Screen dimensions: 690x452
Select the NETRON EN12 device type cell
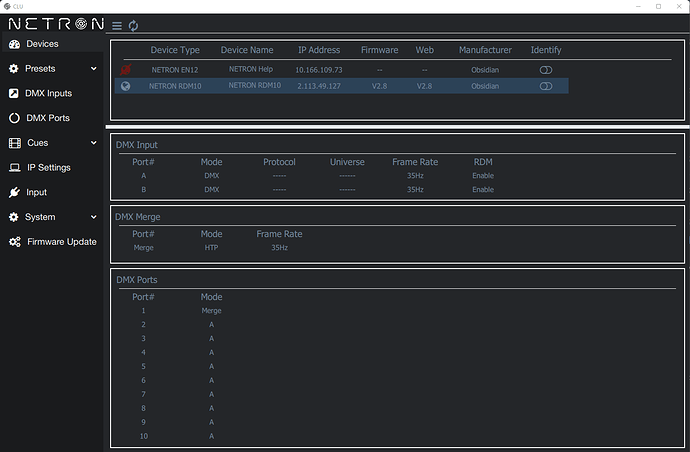175,70
